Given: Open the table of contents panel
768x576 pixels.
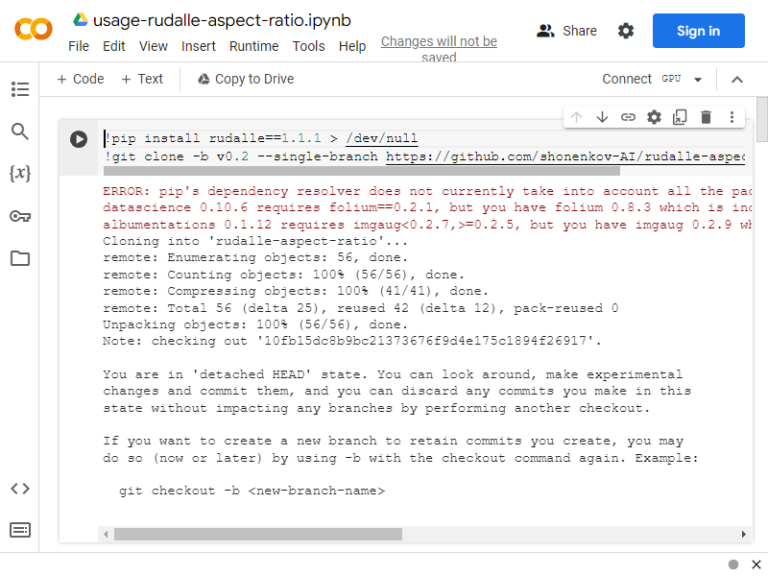Looking at the screenshot, I should pyautogui.click(x=20, y=89).
